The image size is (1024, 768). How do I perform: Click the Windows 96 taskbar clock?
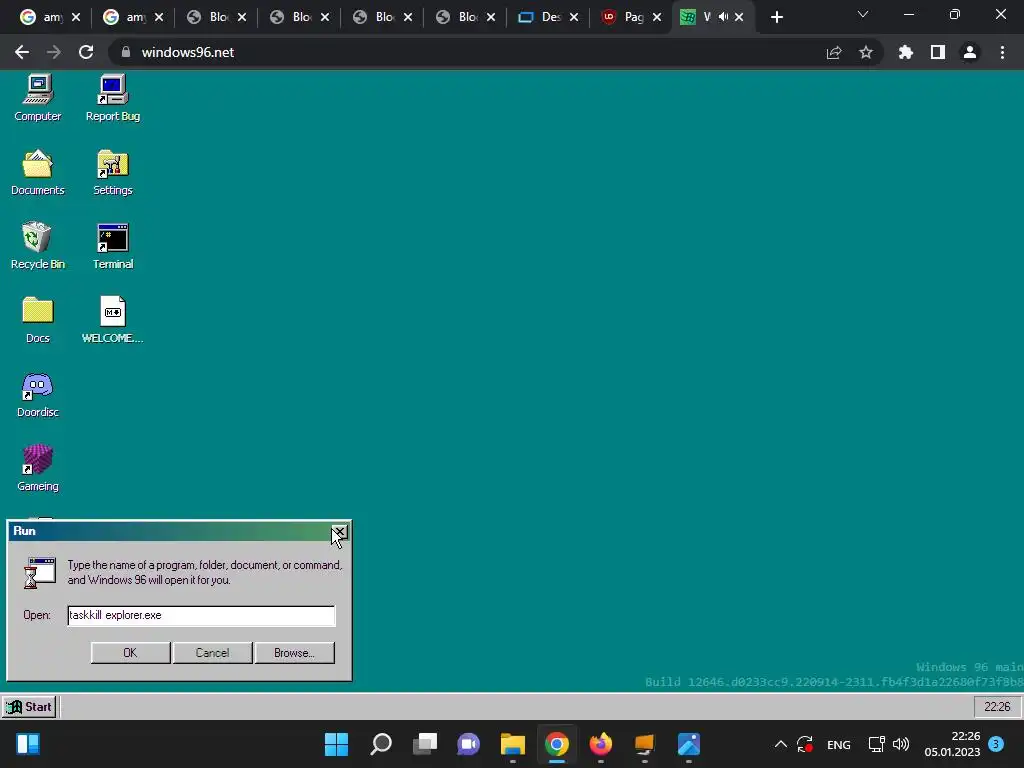point(997,707)
